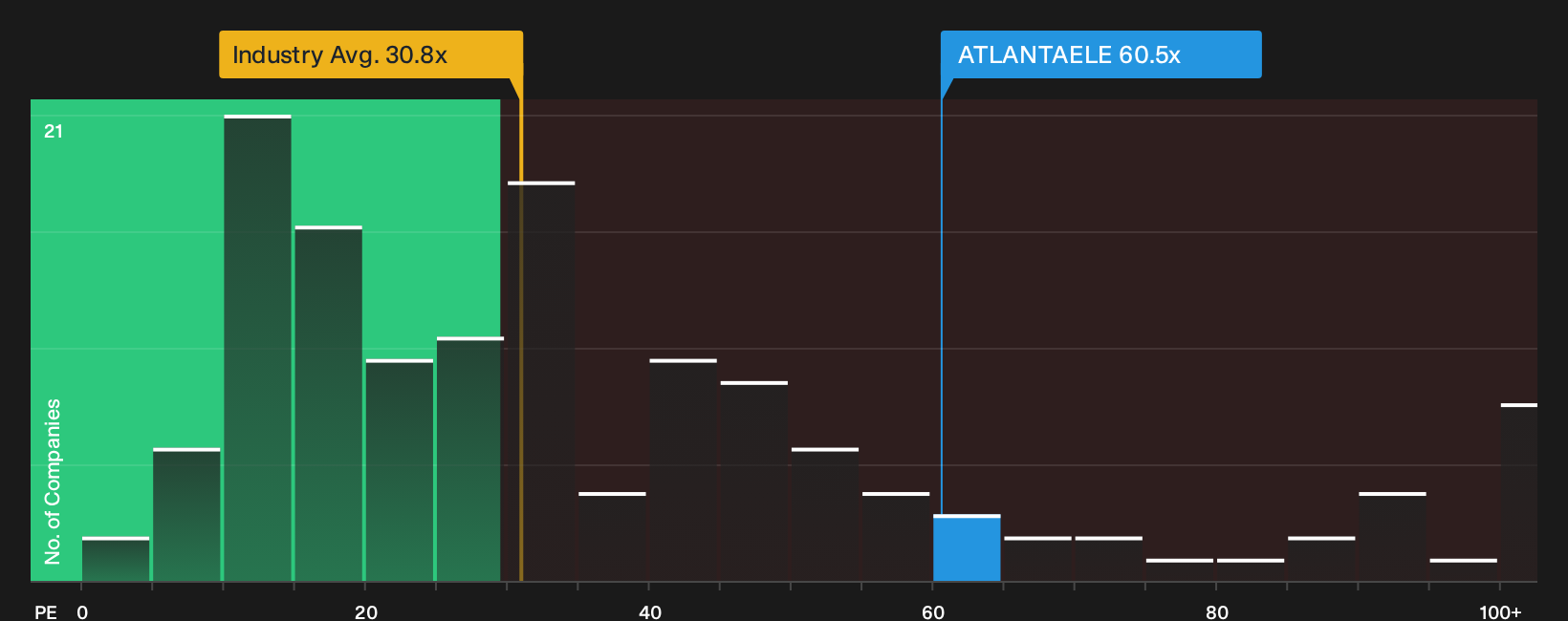Click the green bar starting at PE 20
This screenshot has width=1568, height=621.
coord(400,470)
